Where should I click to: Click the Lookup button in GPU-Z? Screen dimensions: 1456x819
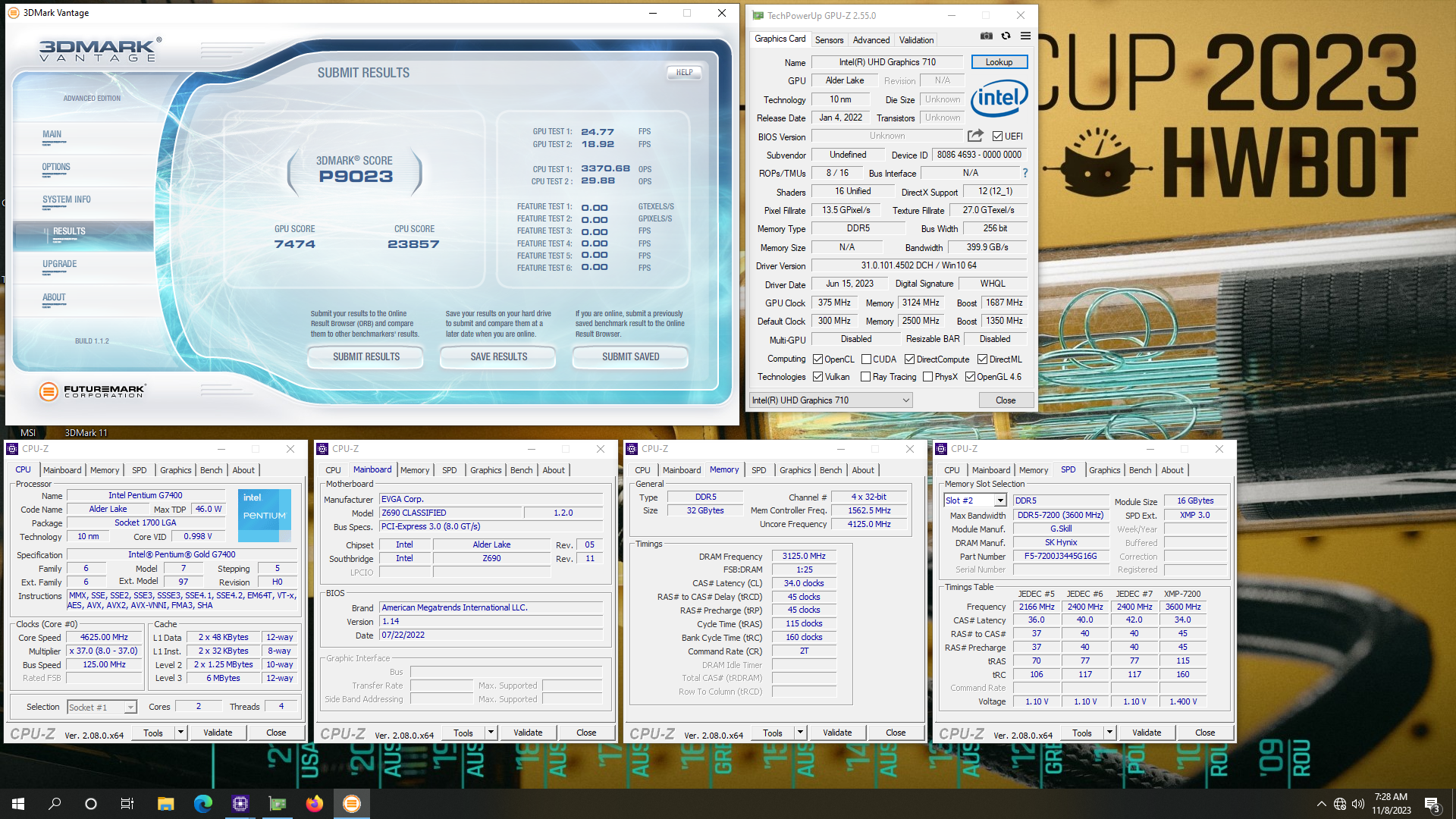(x=999, y=62)
